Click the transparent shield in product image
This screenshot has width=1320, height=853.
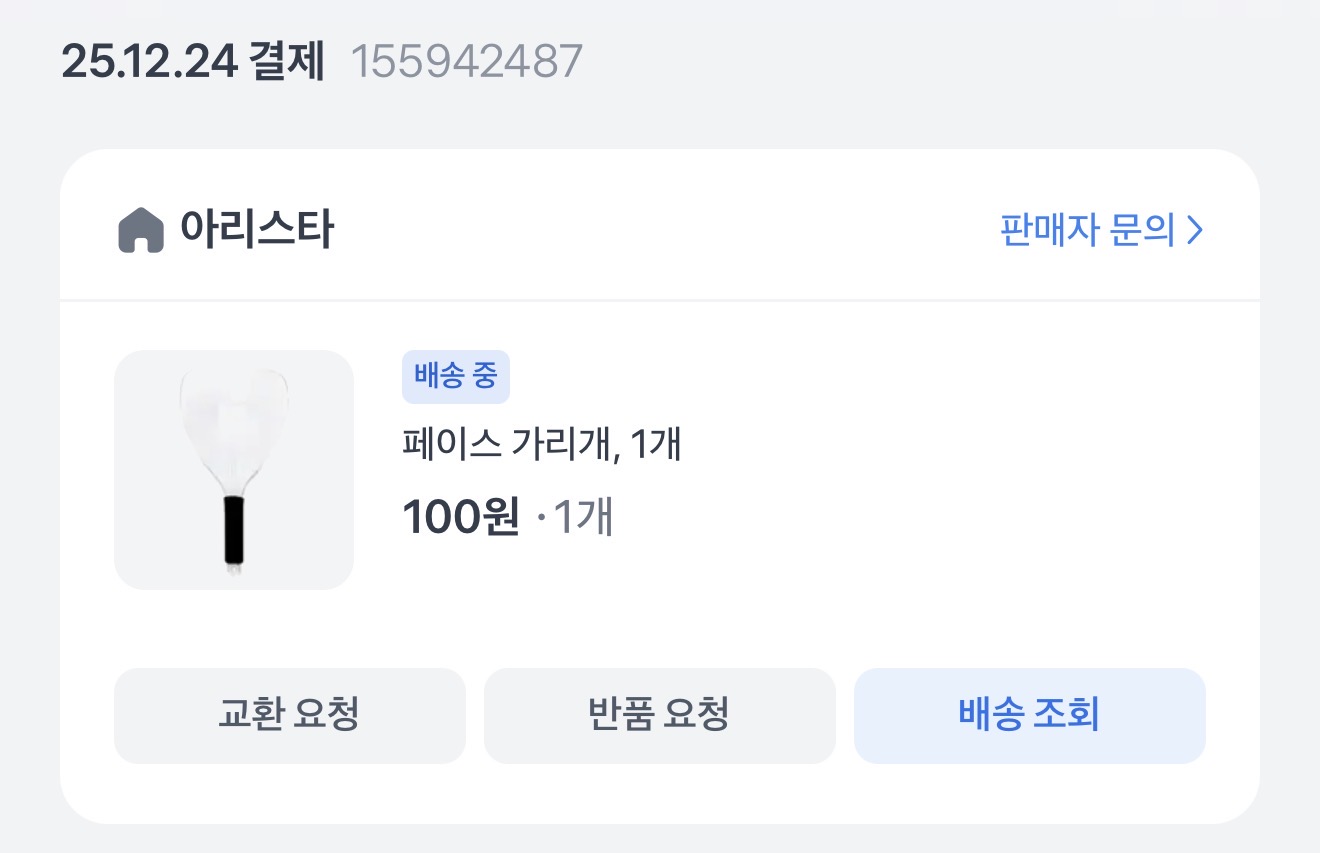232,420
